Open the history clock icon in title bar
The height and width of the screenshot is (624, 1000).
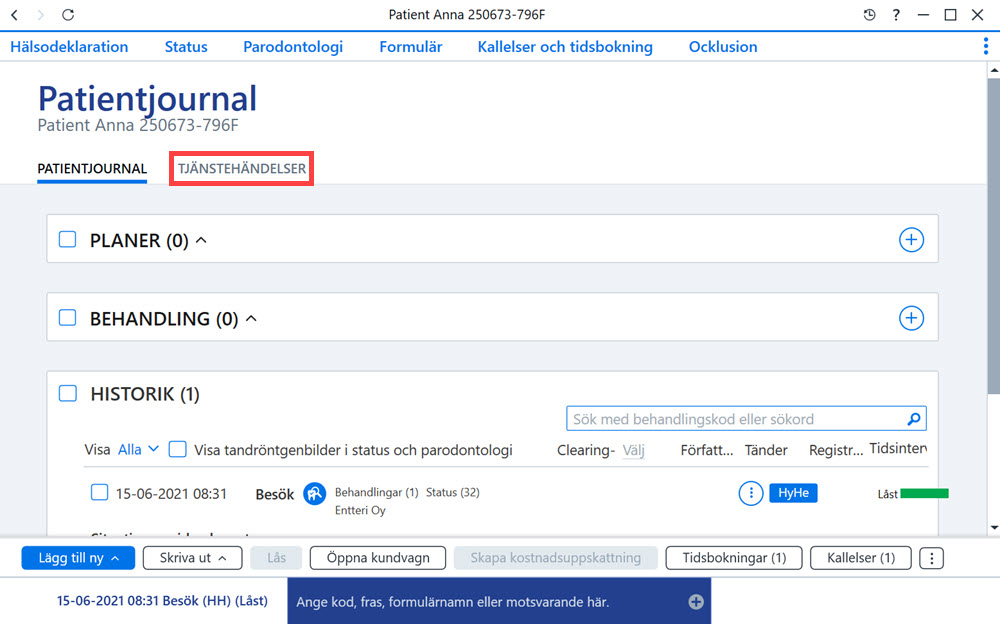pyautogui.click(x=869, y=15)
